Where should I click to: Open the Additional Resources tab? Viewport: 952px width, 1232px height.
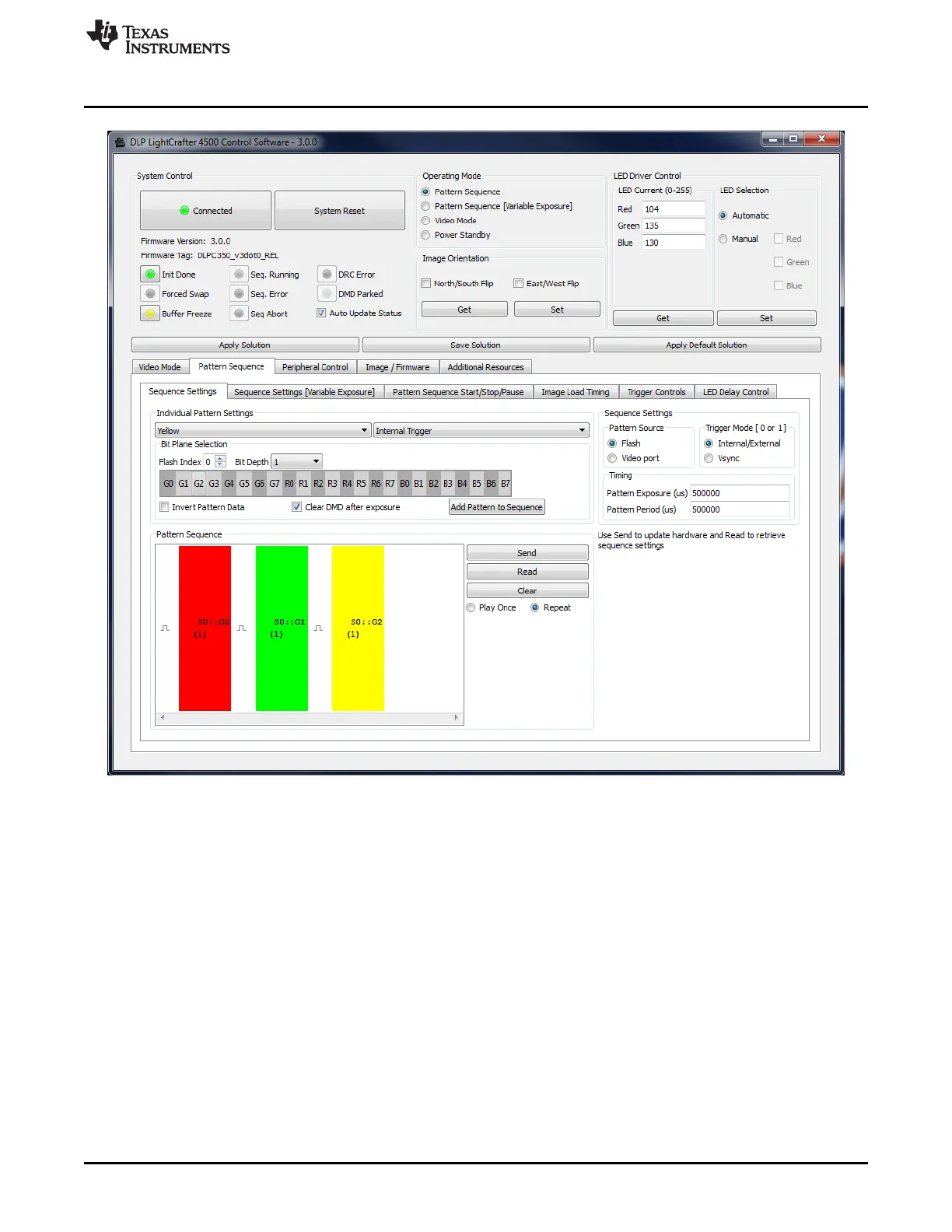click(x=485, y=367)
